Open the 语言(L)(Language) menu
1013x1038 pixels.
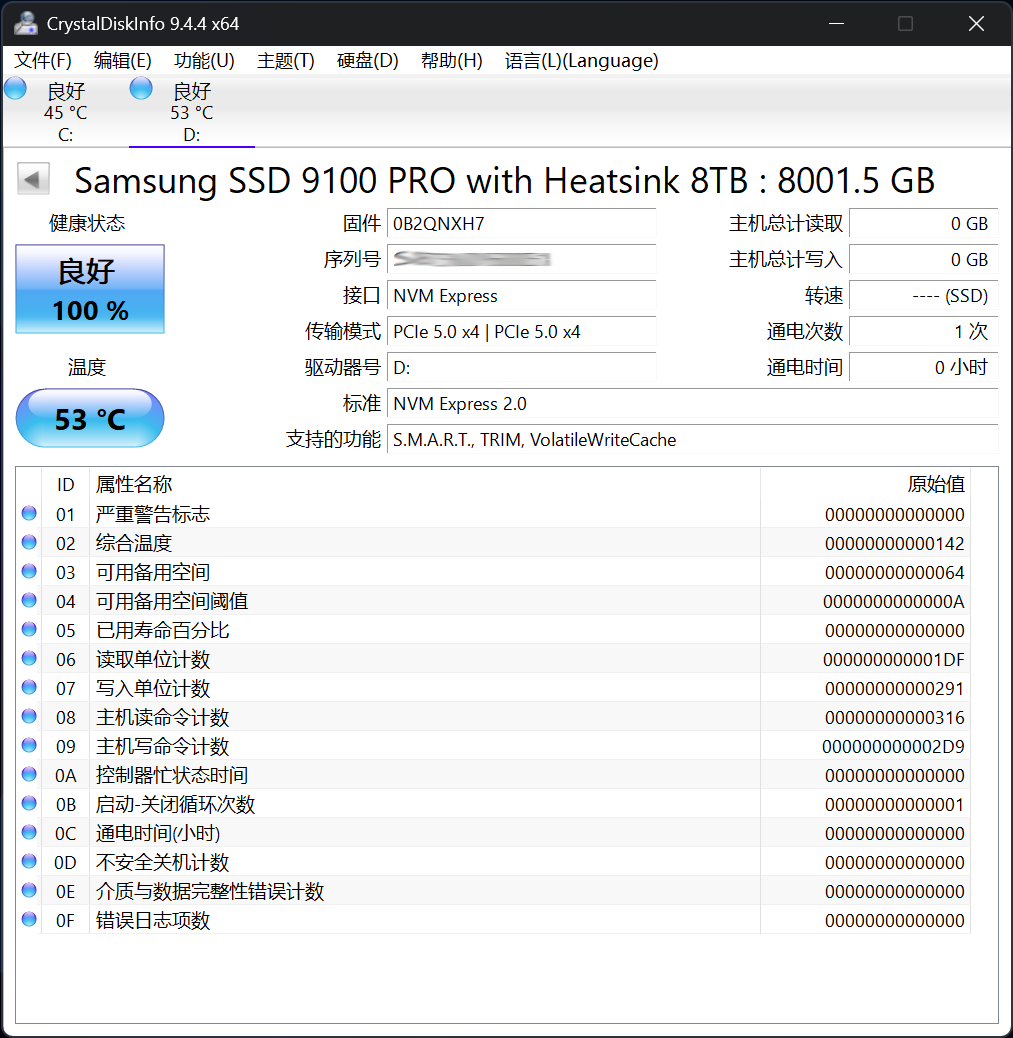click(583, 61)
